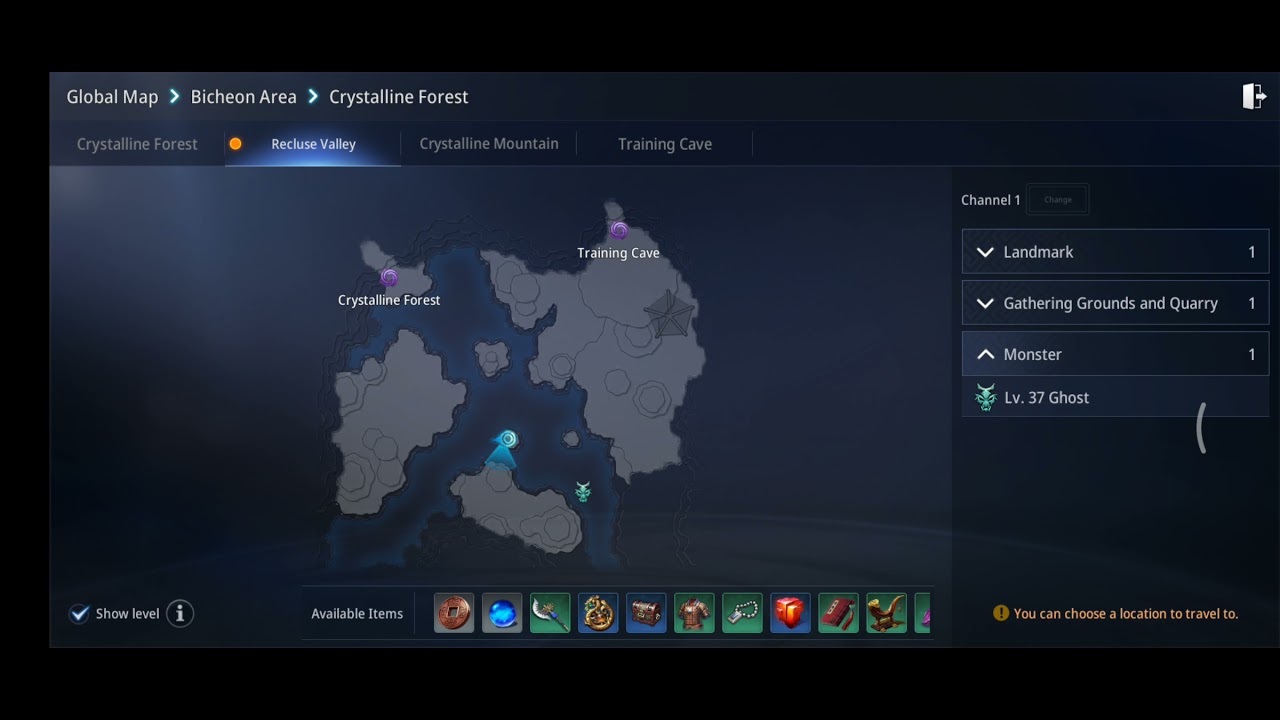Switch to Crystalline Forest tab

(137, 144)
